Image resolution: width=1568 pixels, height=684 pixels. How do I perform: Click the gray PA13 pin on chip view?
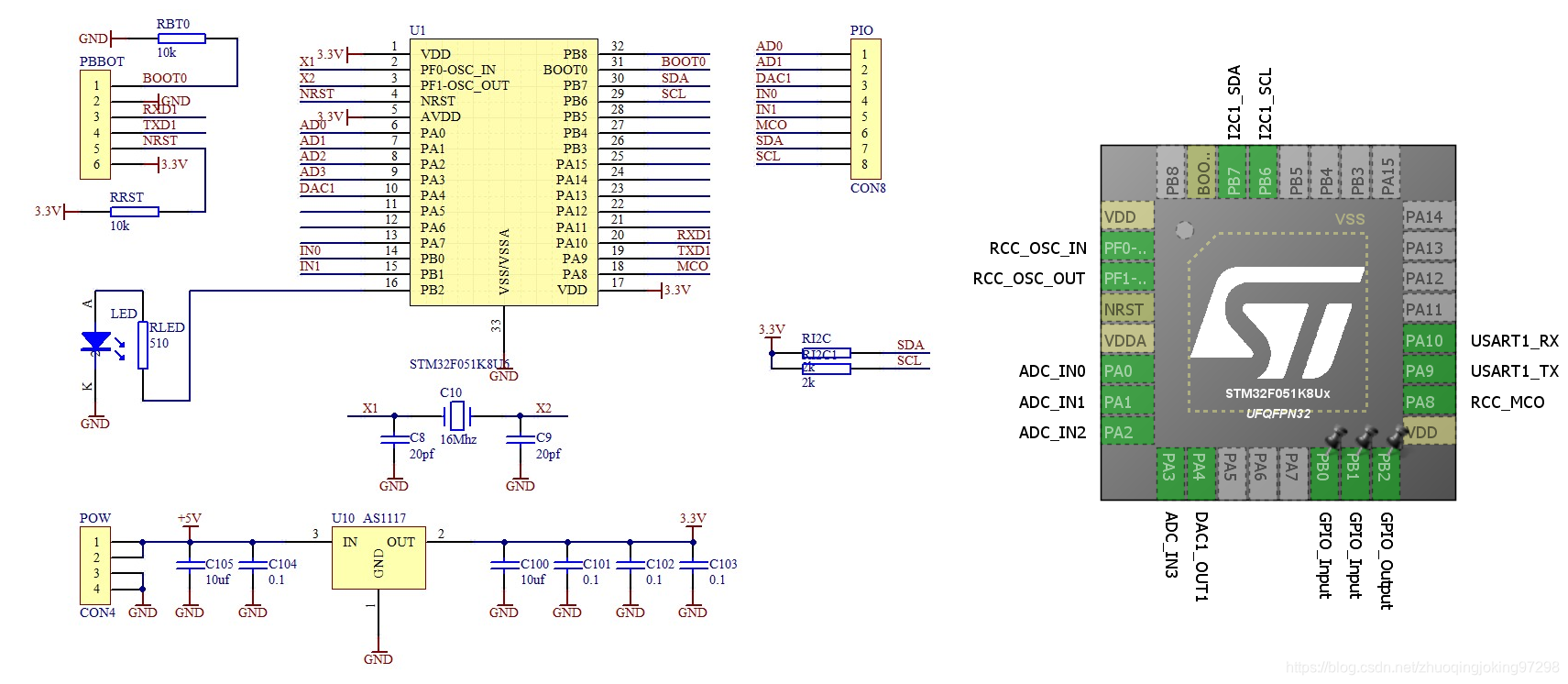coord(1429,248)
